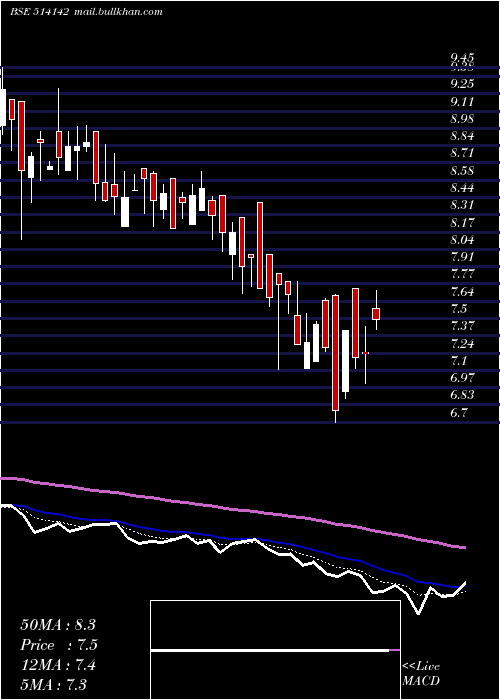Click the 50MA : 8.3 readout
Image resolution: width=500 pixels, height=700 pixels.
click(x=58, y=625)
